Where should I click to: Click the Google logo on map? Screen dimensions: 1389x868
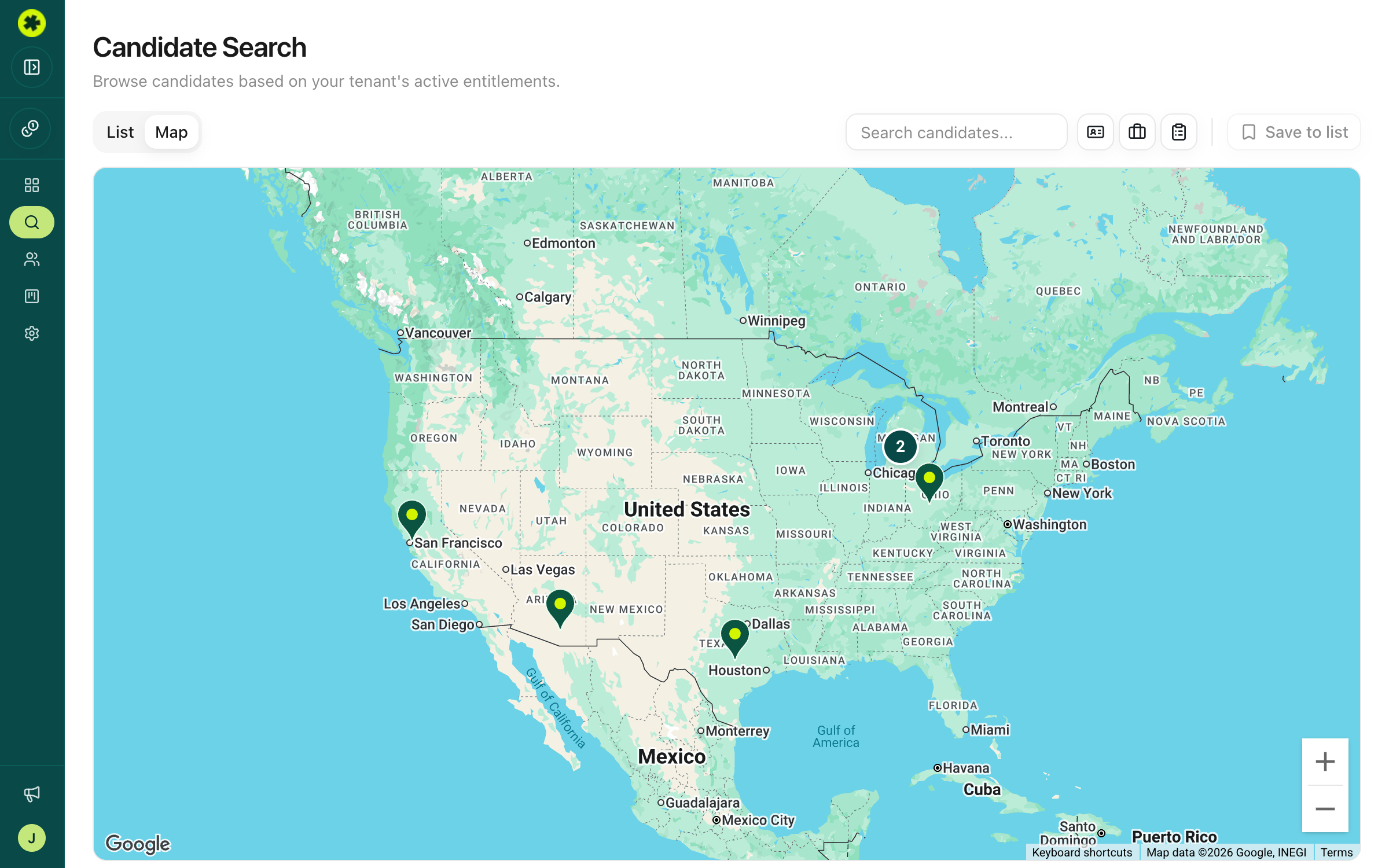coord(138,844)
